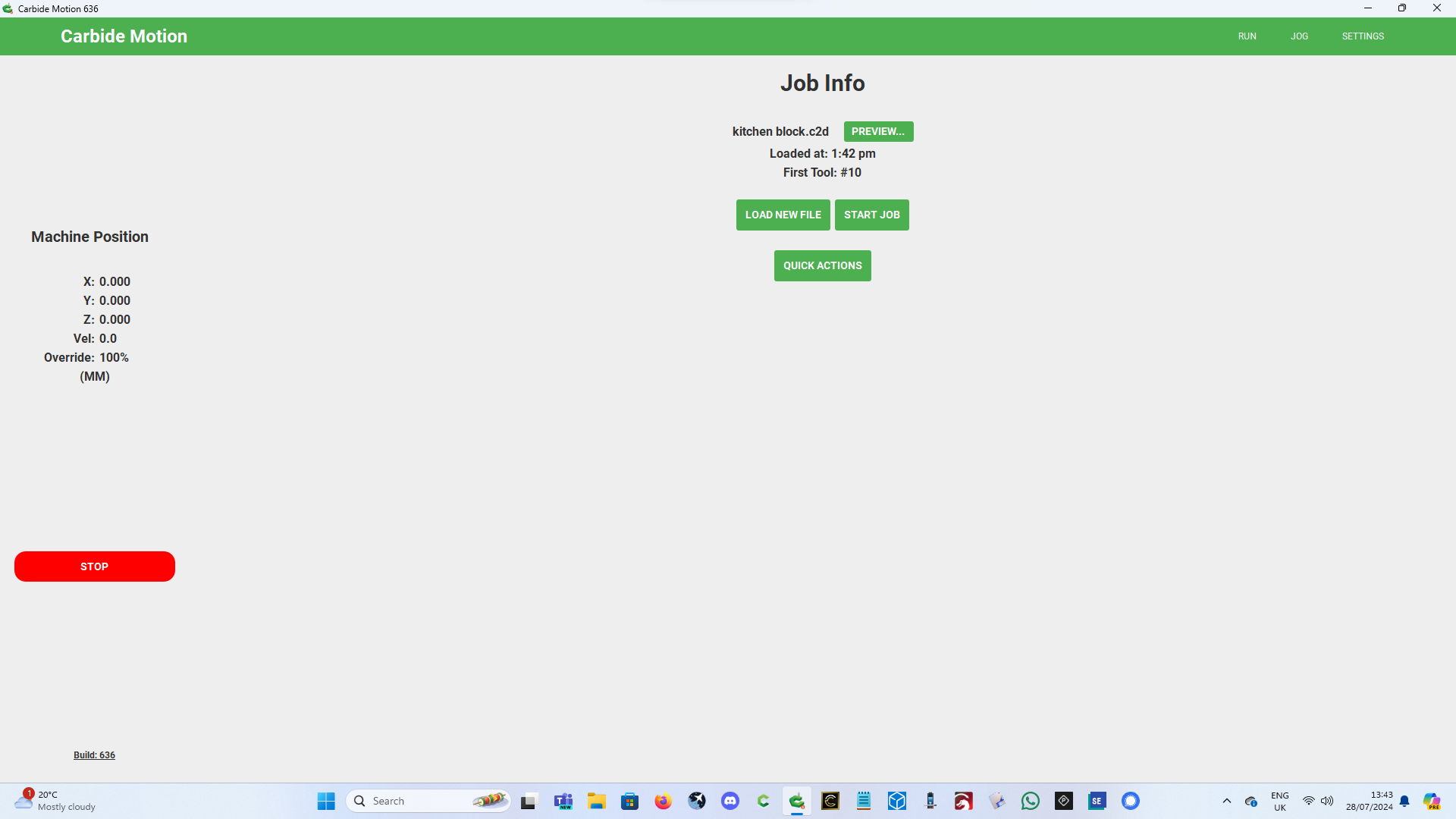This screenshot has width=1456, height=819.
Task: Open the blue notepad app icon in taskbar
Action: click(864, 801)
